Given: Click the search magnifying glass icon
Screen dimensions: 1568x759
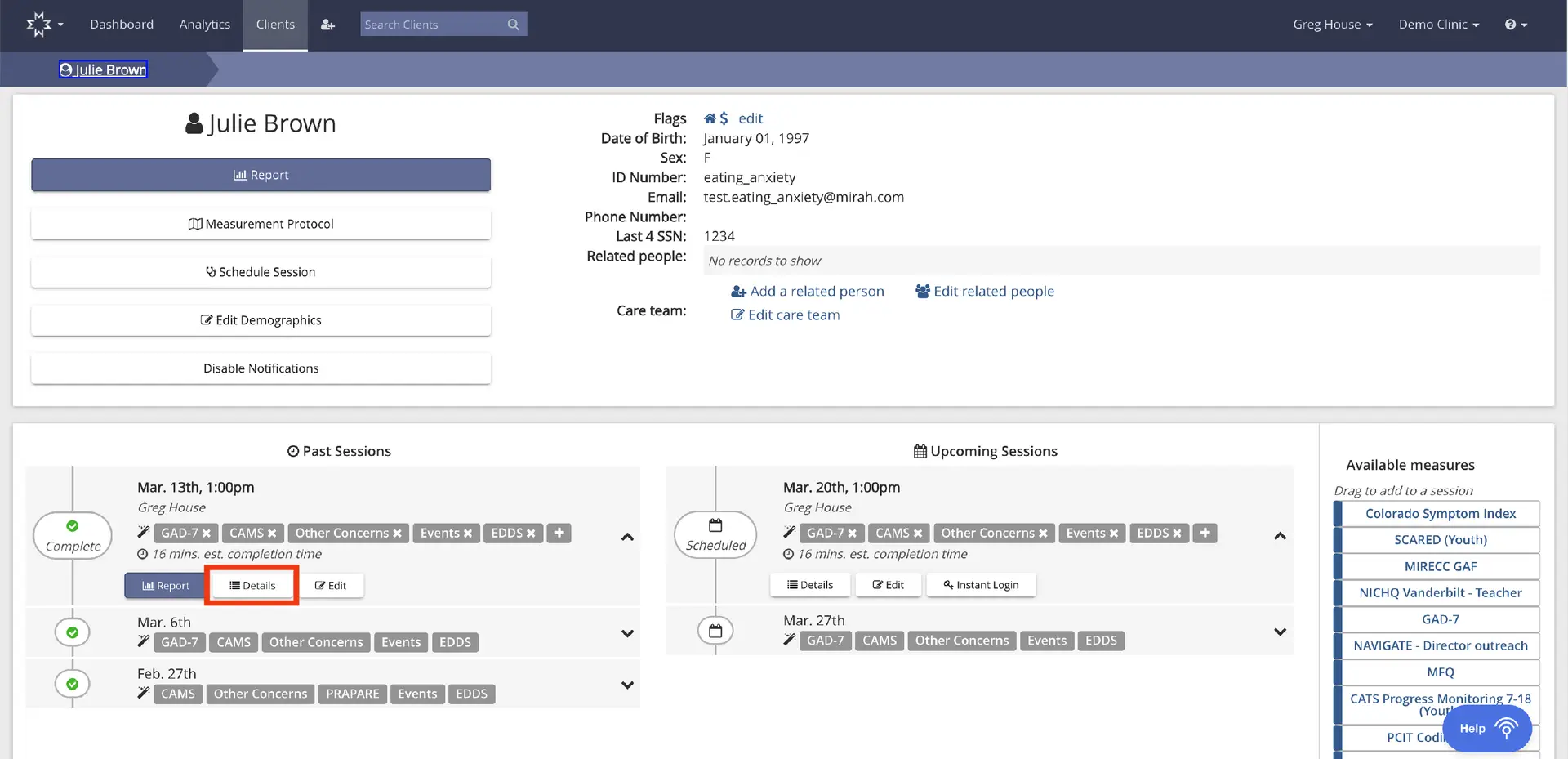Looking at the screenshot, I should tap(513, 24).
